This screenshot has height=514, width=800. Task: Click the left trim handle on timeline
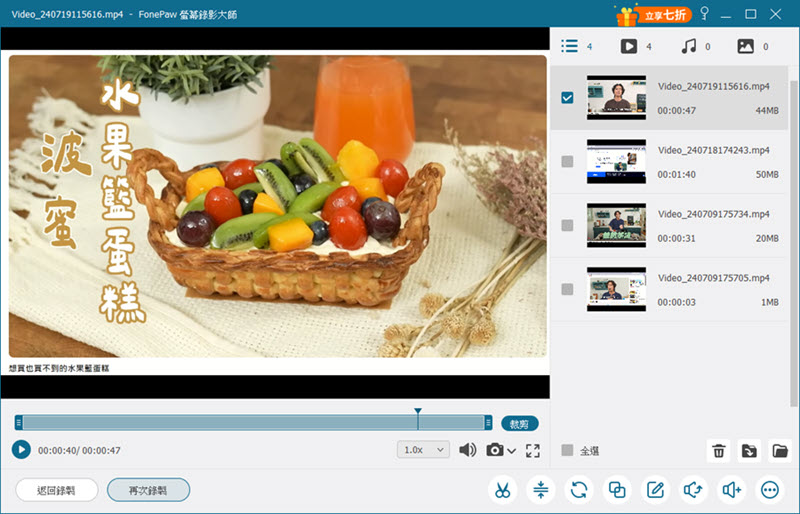coord(18,422)
